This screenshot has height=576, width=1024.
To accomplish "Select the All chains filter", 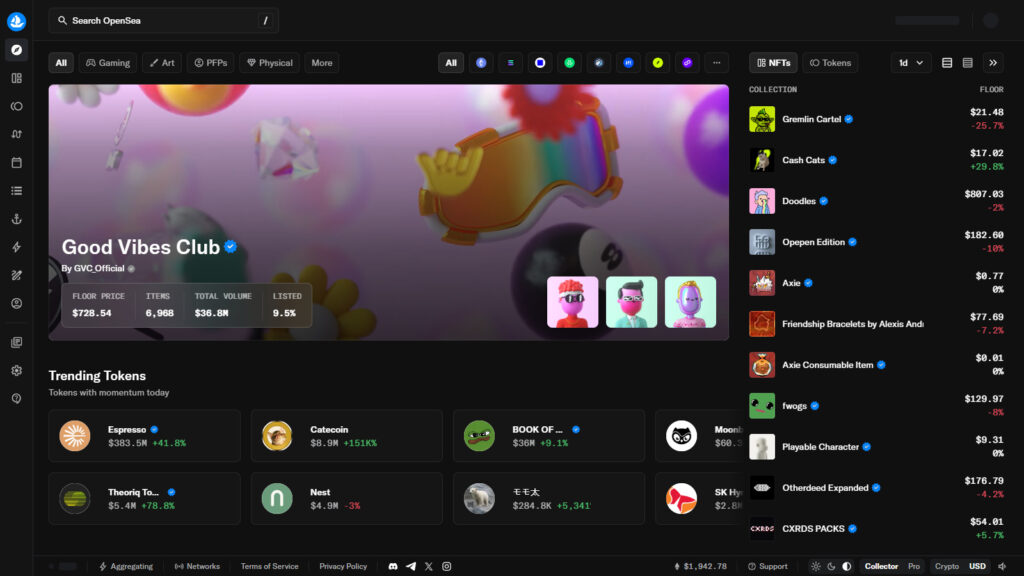I will 451,63.
